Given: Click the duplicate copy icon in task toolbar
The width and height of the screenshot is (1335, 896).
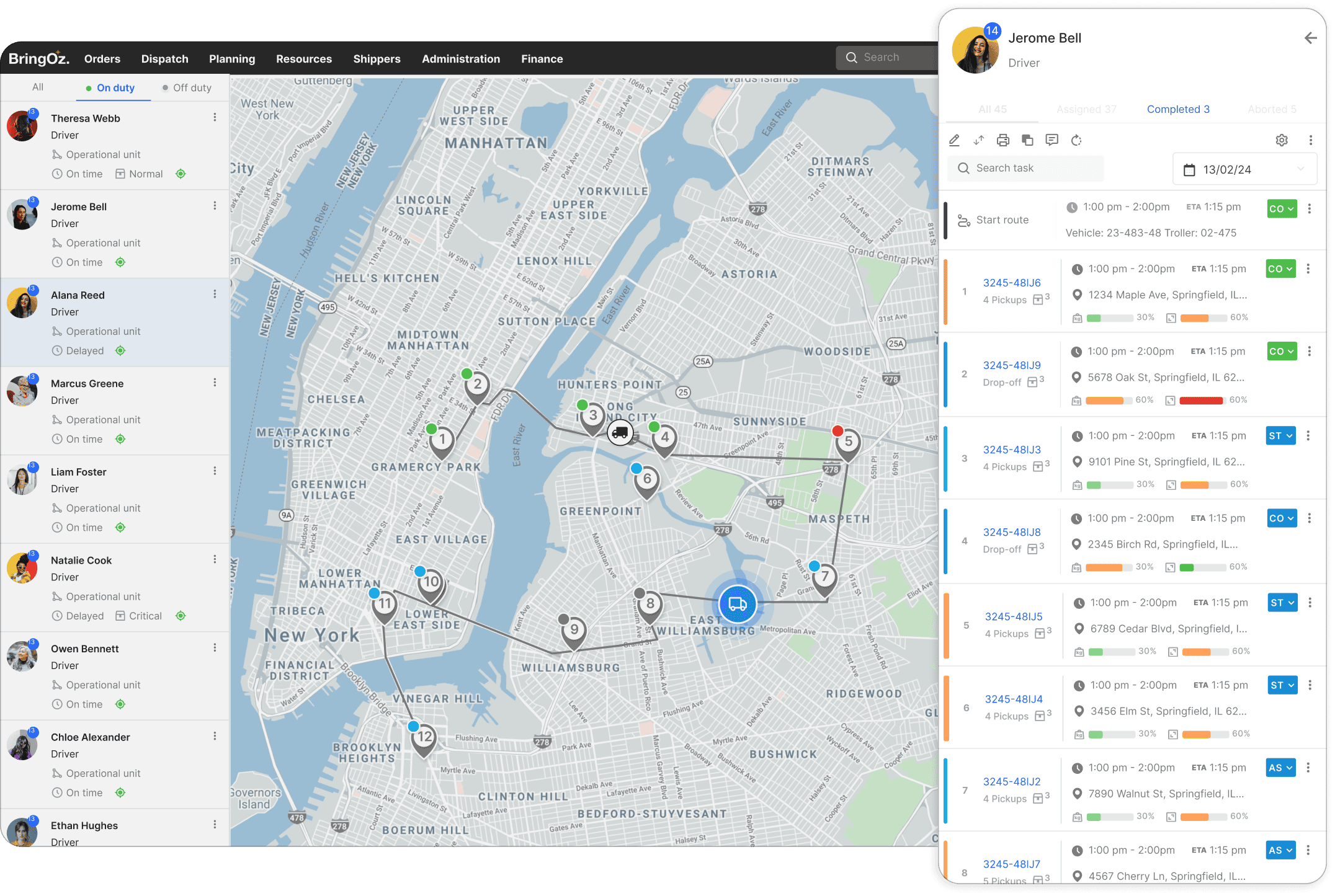Looking at the screenshot, I should tap(1027, 140).
